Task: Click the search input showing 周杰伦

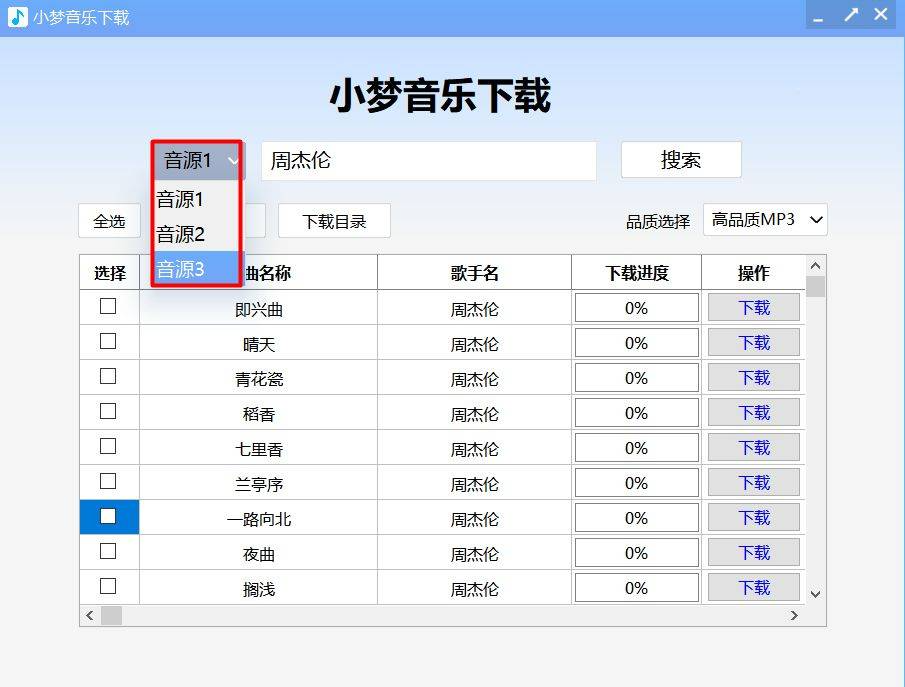Action: point(428,160)
